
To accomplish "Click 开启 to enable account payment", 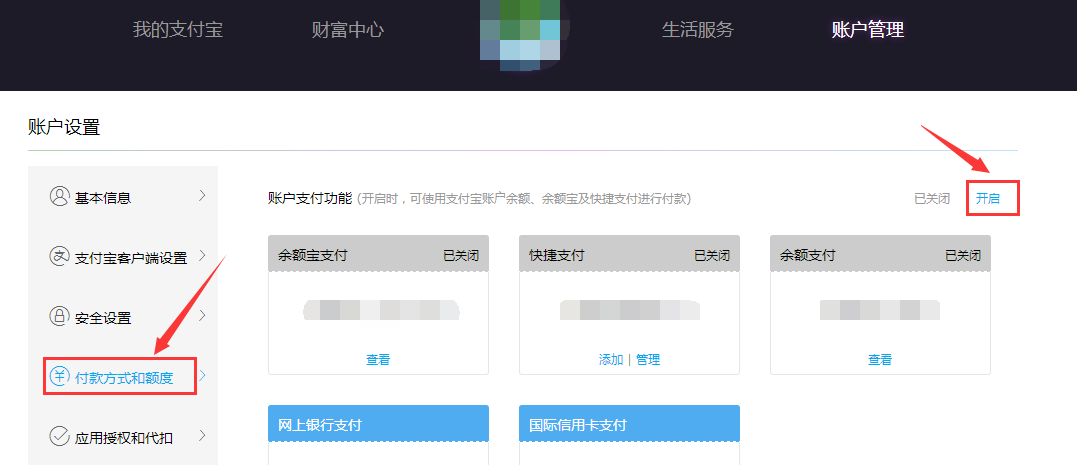I will [988, 199].
